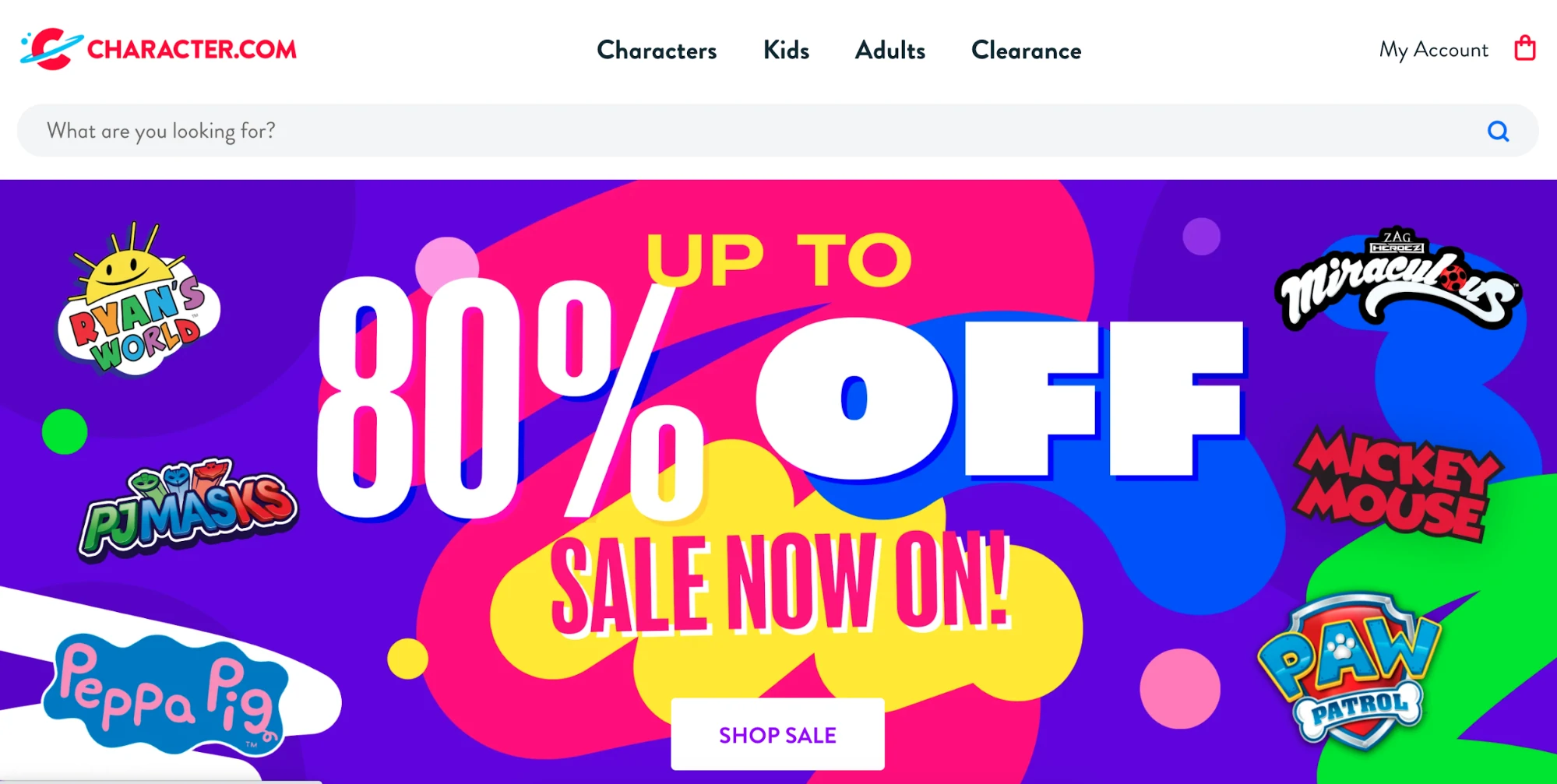Open the Kids menu

pyautogui.click(x=786, y=51)
